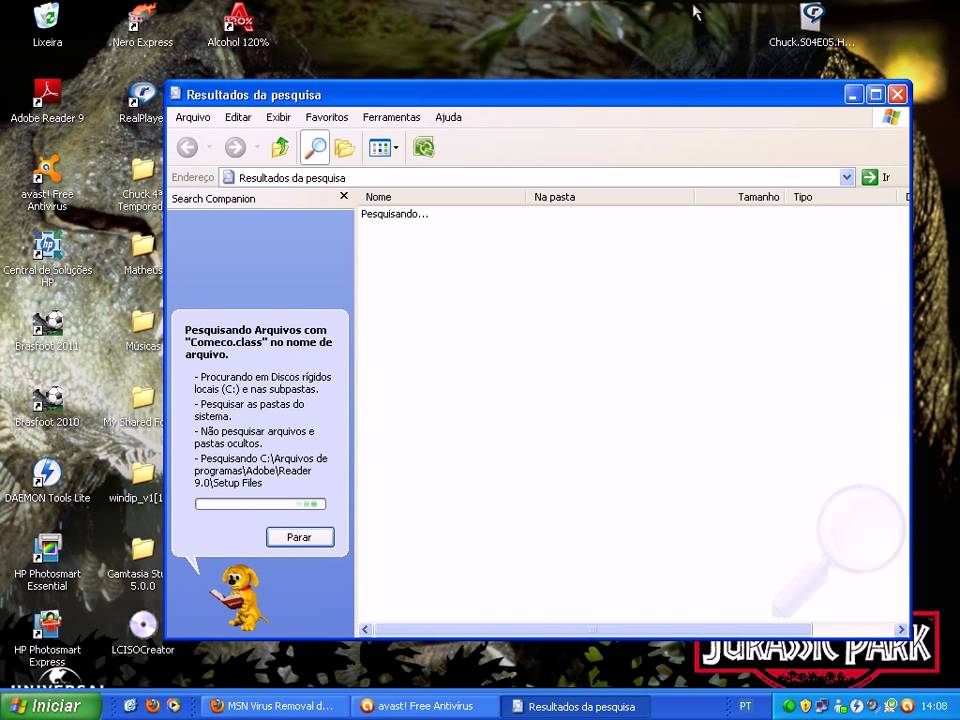Open the Ferramentas menu
Screen dimensions: 960x720
(391, 117)
